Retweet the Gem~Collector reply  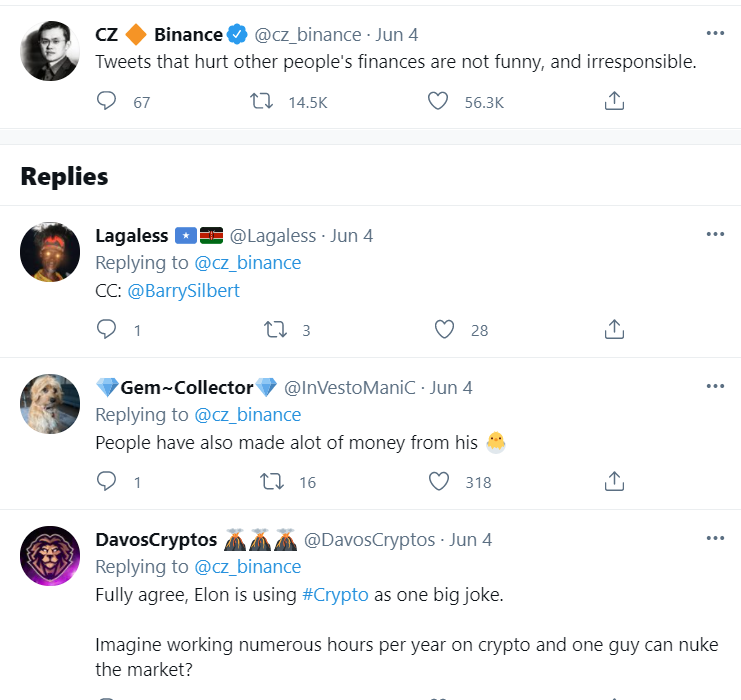(271, 481)
